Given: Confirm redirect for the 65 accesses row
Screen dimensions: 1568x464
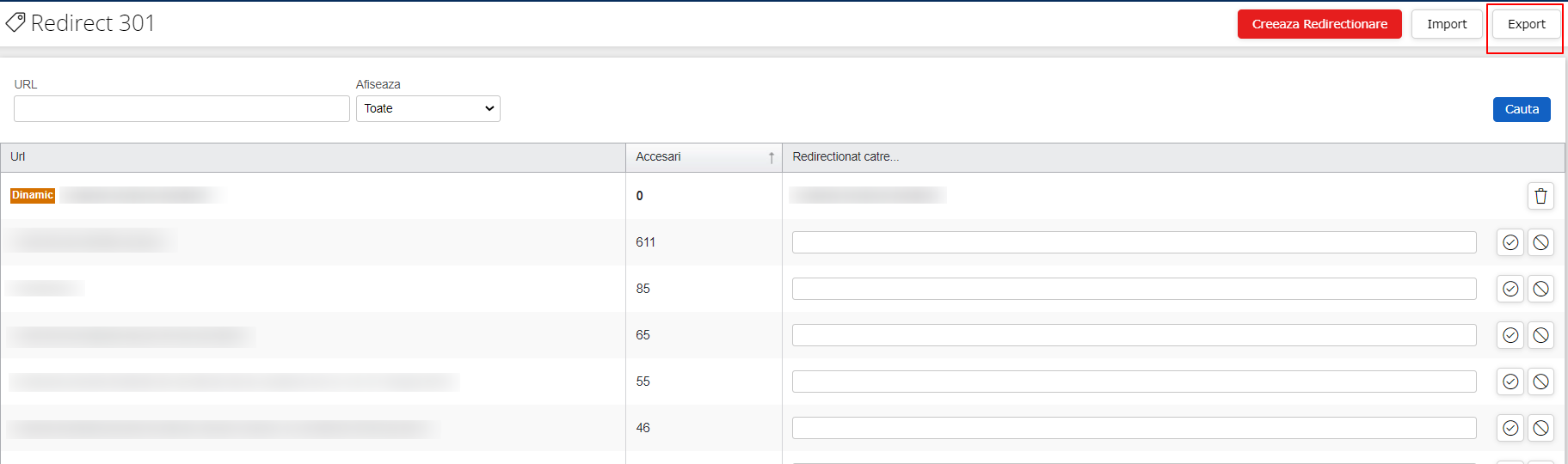Looking at the screenshot, I should tap(1510, 335).
